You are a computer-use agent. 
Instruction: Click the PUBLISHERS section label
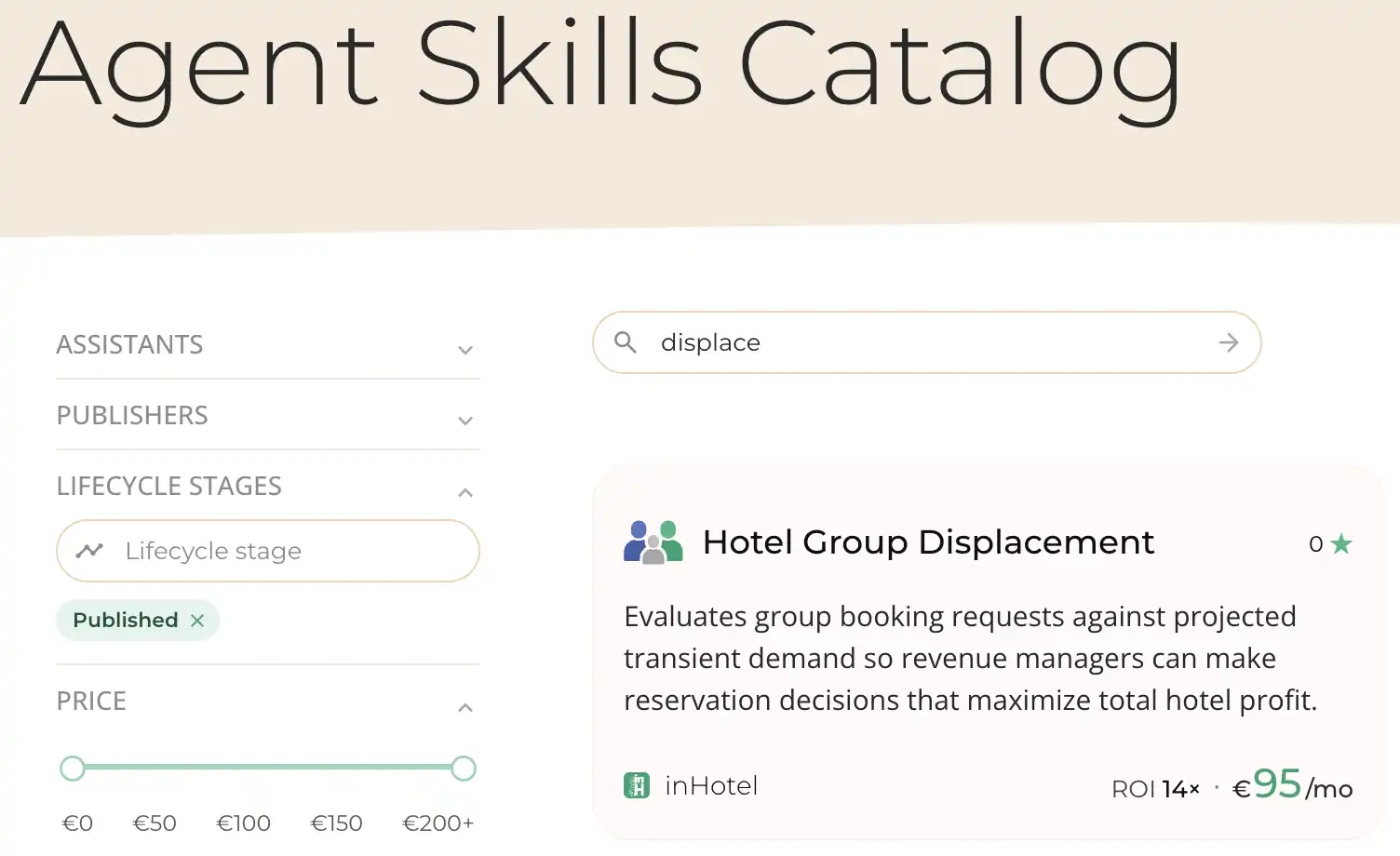pyautogui.click(x=132, y=415)
